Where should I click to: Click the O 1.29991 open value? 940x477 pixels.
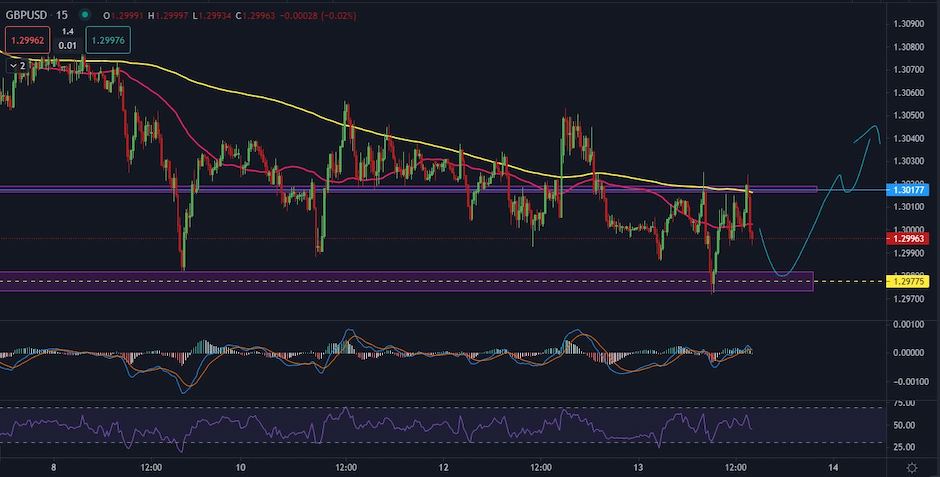tap(123, 16)
